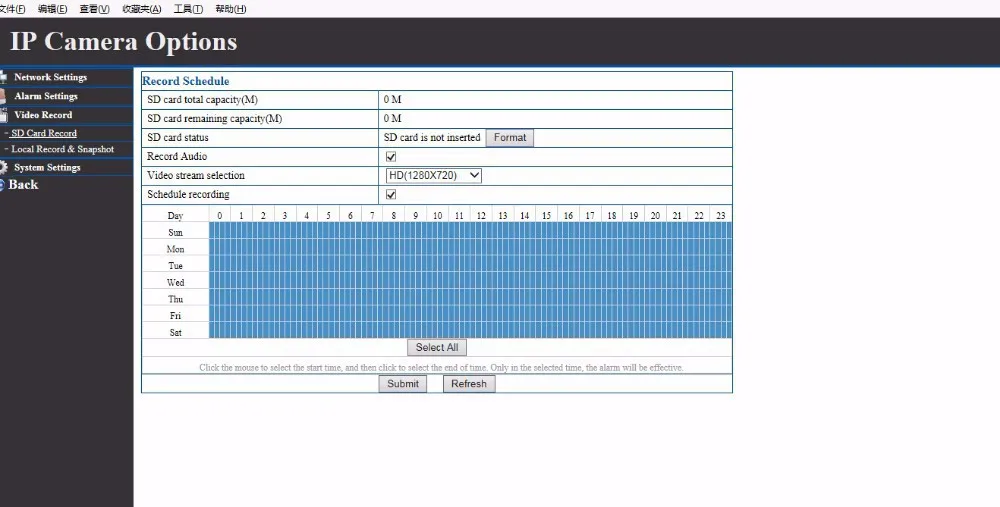1000x507 pixels.
Task: Click the Mon row label
Action: [x=175, y=249]
